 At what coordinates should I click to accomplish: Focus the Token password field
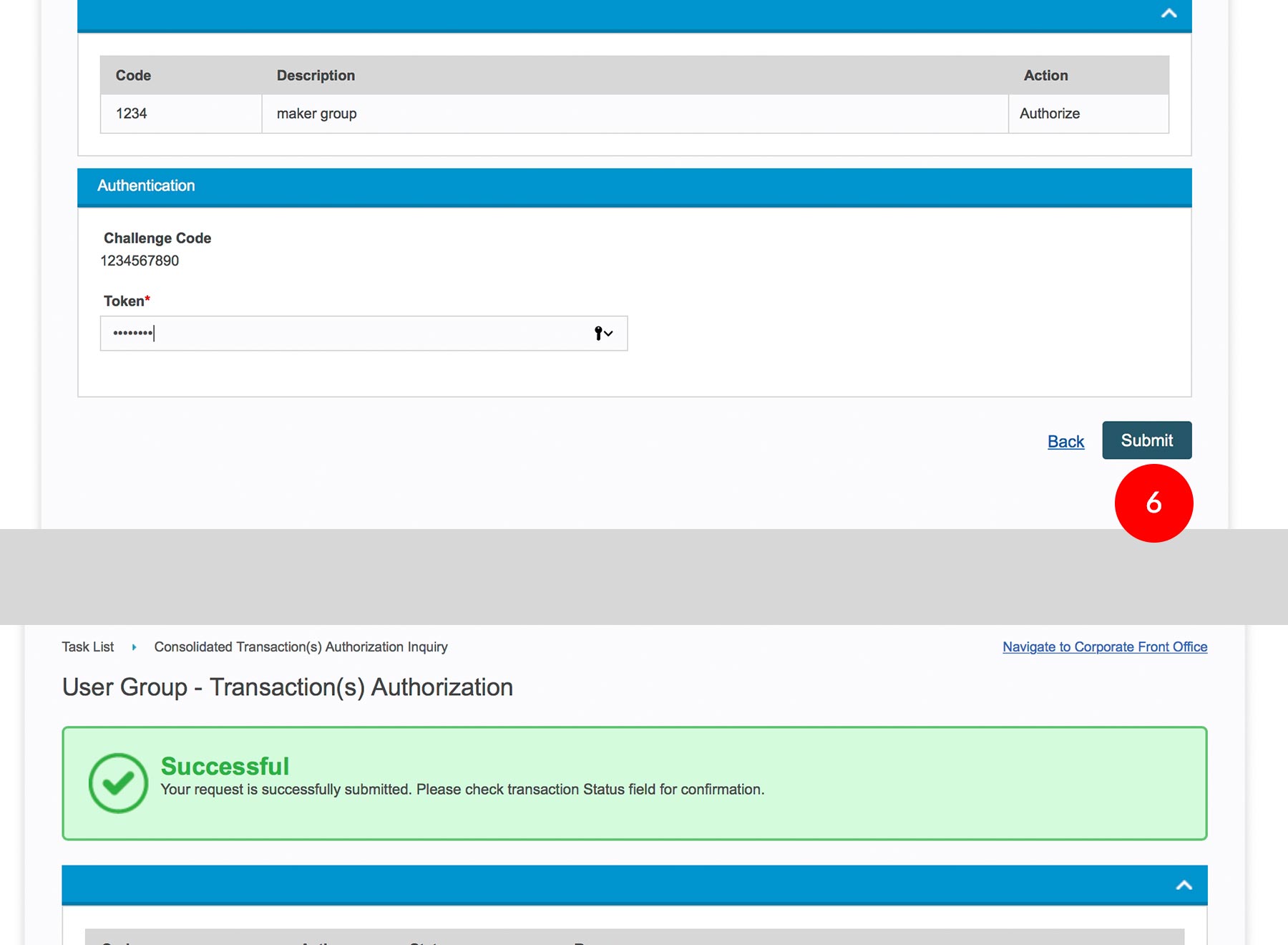343,334
